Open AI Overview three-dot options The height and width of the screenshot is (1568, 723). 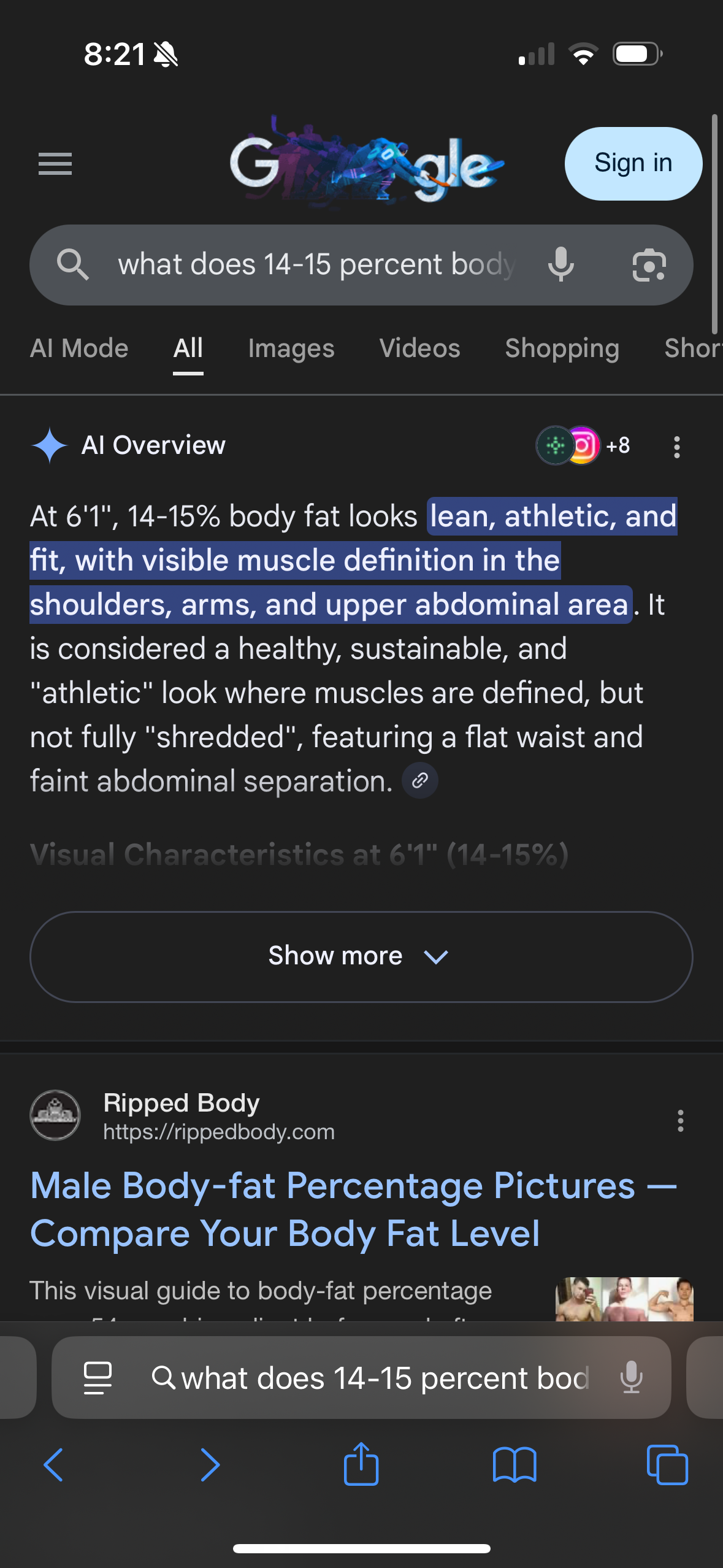coord(676,447)
